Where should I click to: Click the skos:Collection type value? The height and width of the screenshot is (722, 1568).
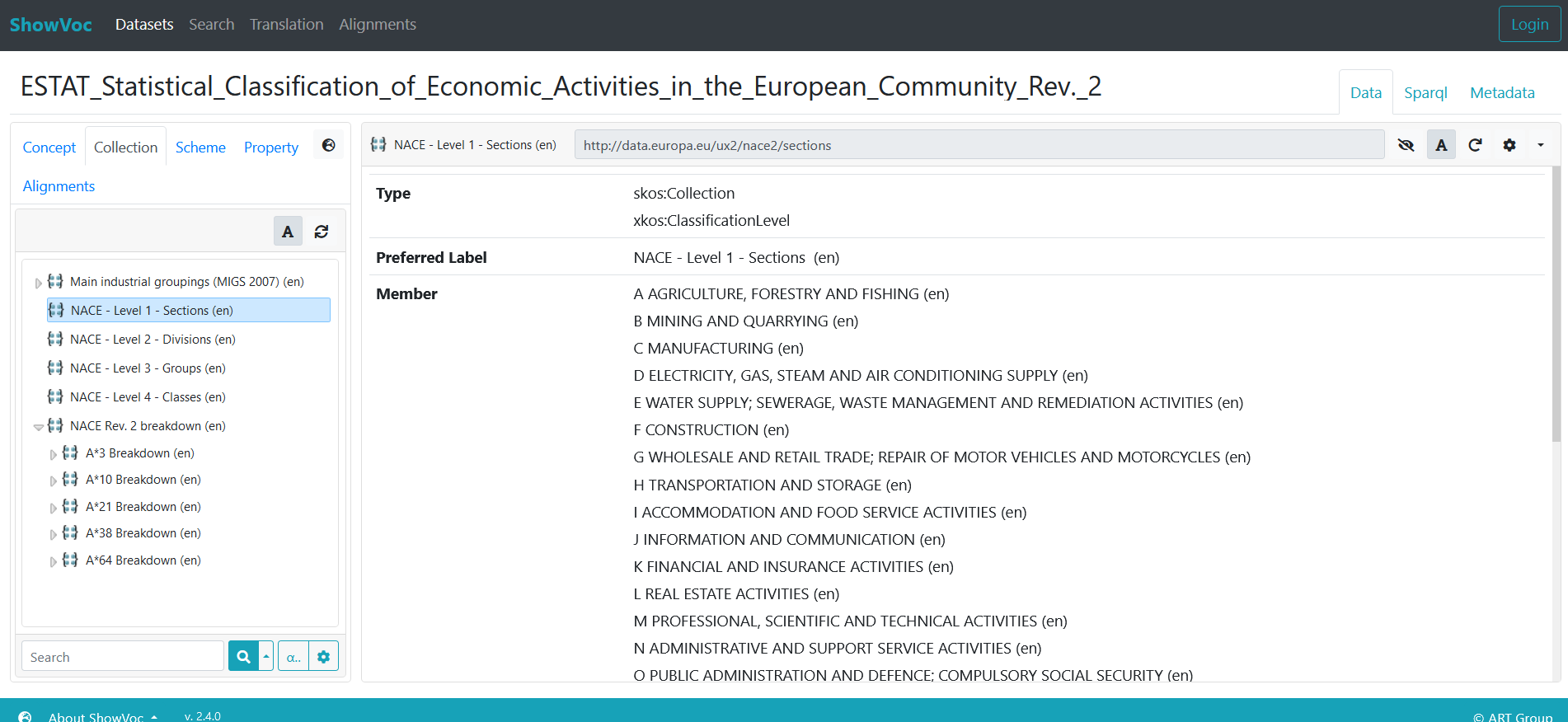tap(683, 193)
